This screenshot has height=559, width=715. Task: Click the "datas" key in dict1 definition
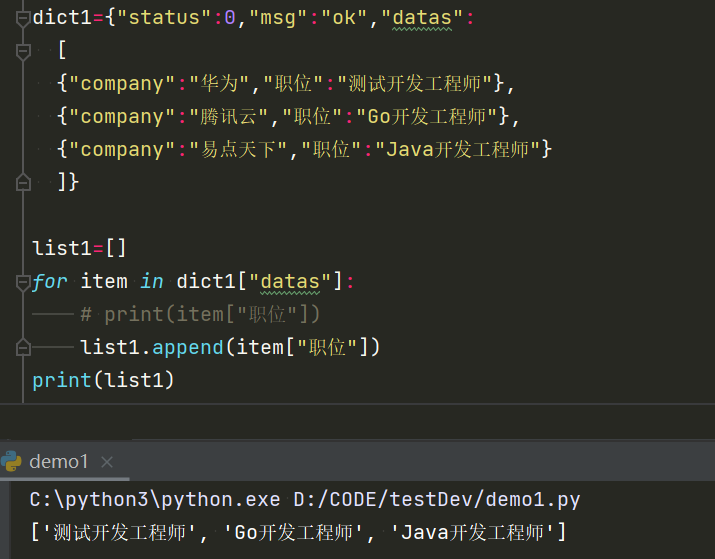(x=422, y=18)
